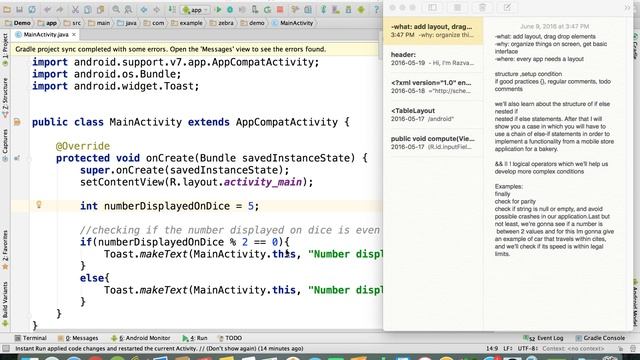Select the main breadcrumb folder
Screen dimensions: 640x360
pos(99,23)
